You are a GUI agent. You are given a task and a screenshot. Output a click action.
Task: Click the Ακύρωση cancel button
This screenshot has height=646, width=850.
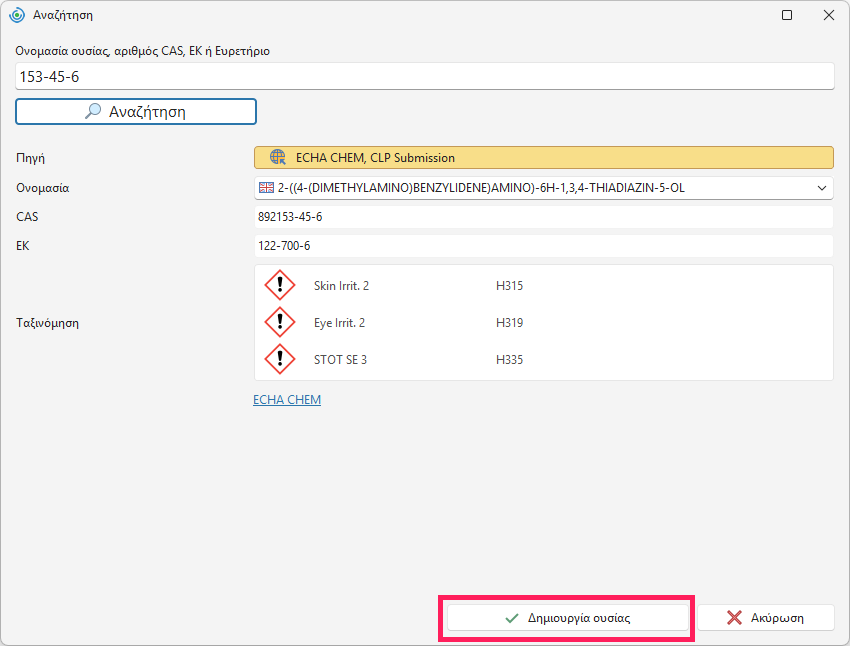point(765,618)
